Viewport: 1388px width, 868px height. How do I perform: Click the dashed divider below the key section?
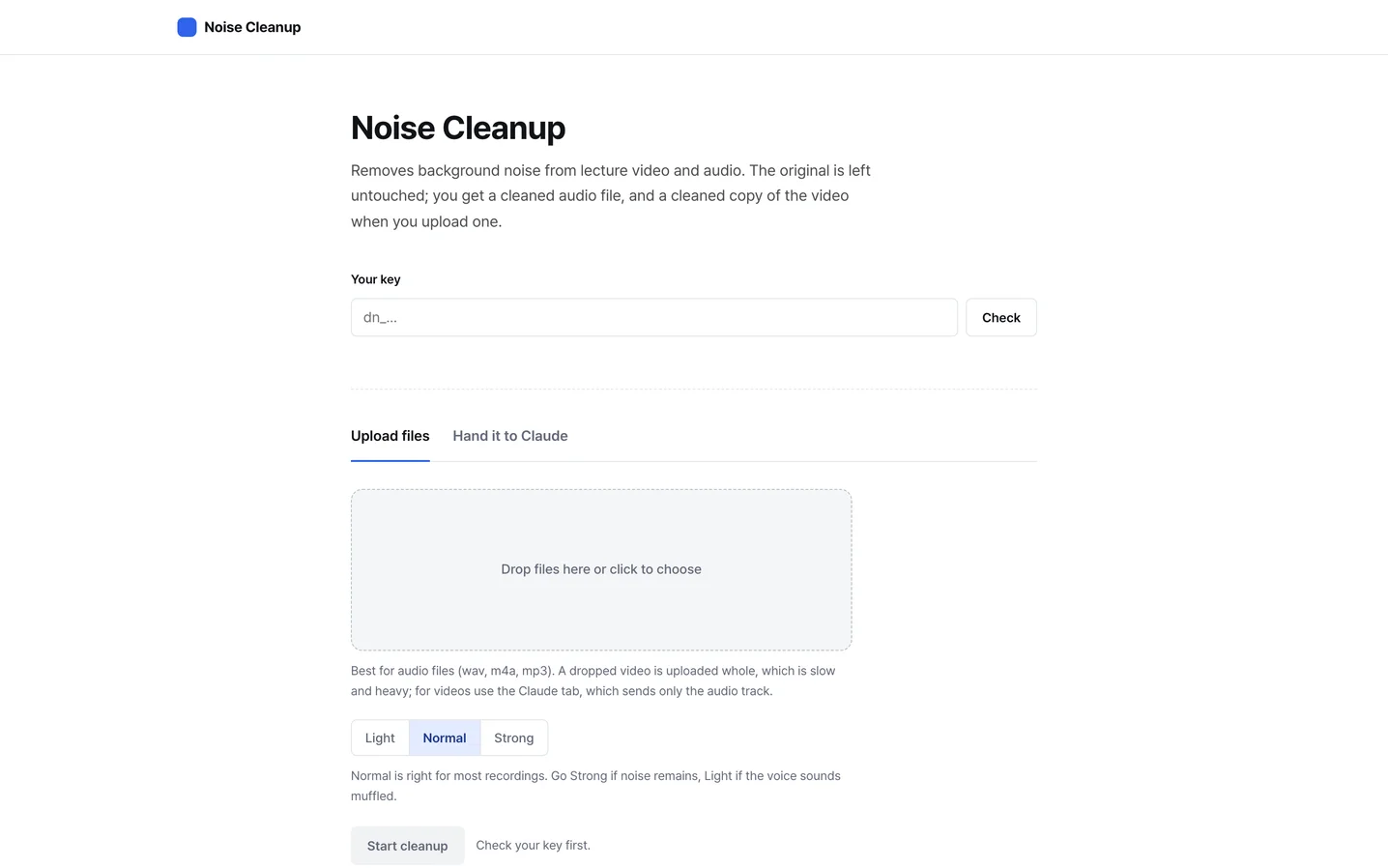(x=694, y=389)
